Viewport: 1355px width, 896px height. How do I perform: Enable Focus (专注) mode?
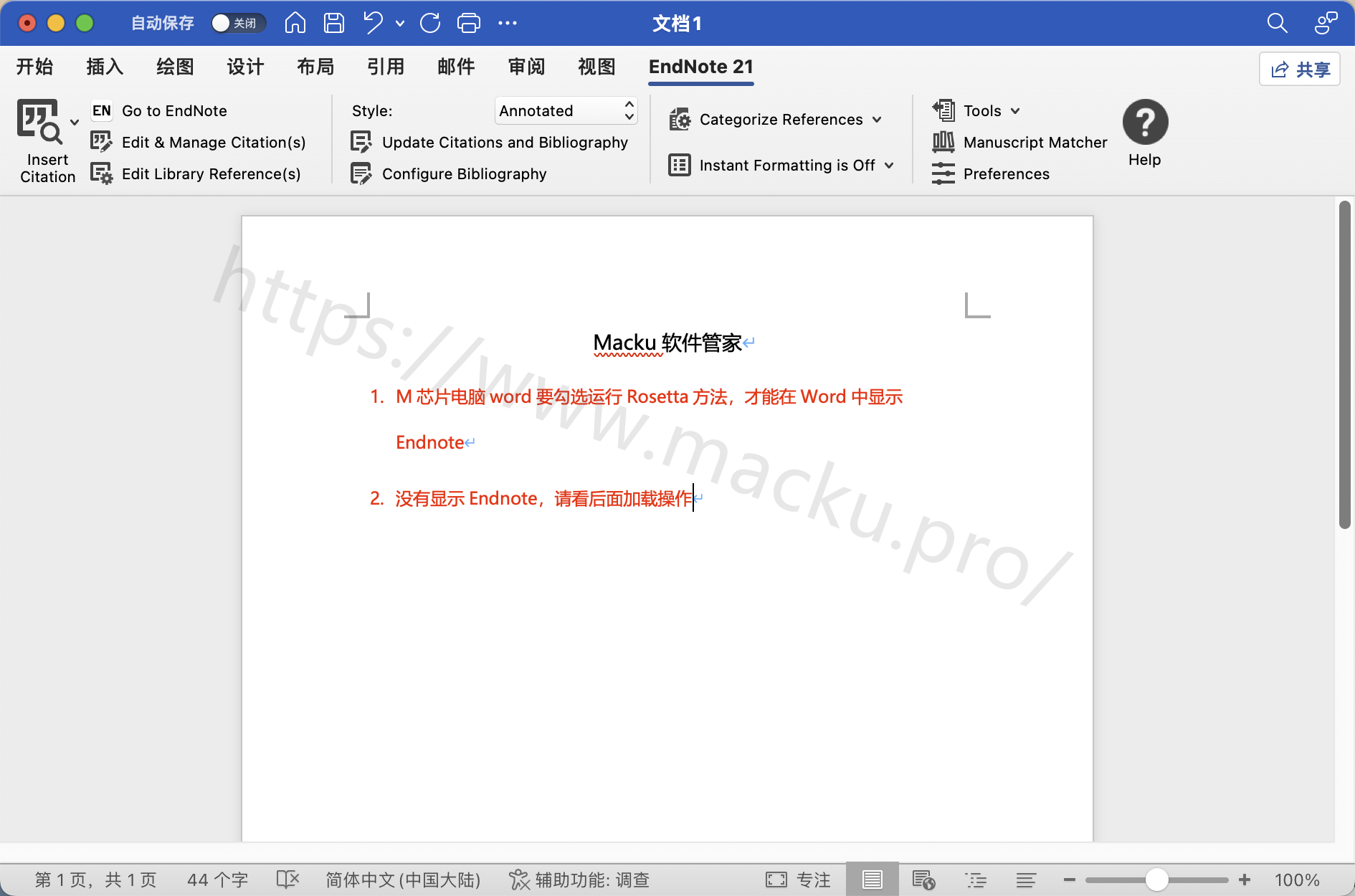click(x=798, y=880)
